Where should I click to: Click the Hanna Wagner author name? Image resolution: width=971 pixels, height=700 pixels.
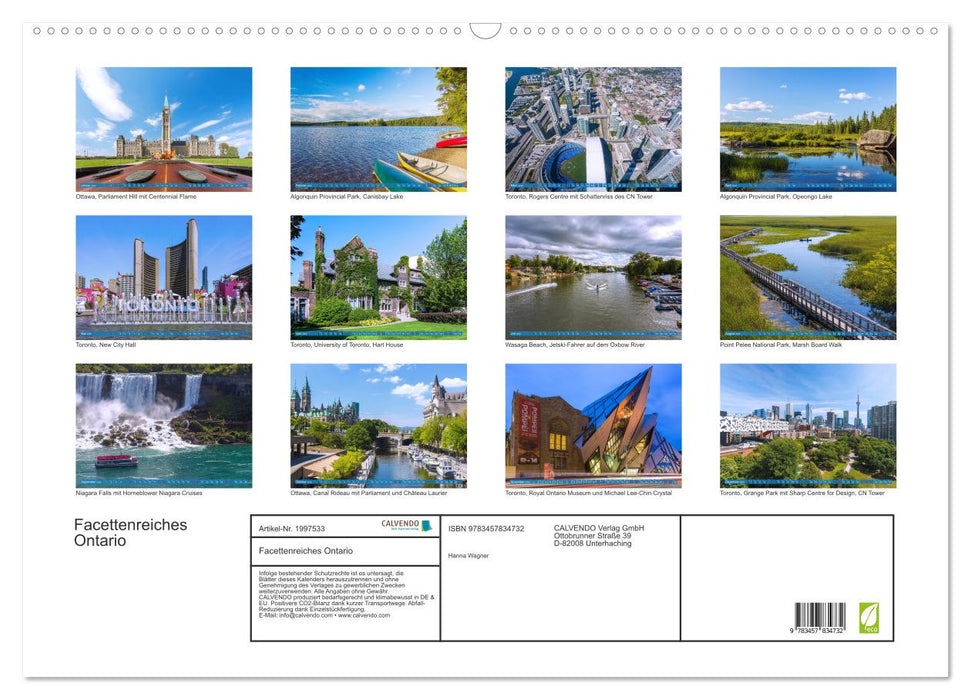click(x=467, y=556)
